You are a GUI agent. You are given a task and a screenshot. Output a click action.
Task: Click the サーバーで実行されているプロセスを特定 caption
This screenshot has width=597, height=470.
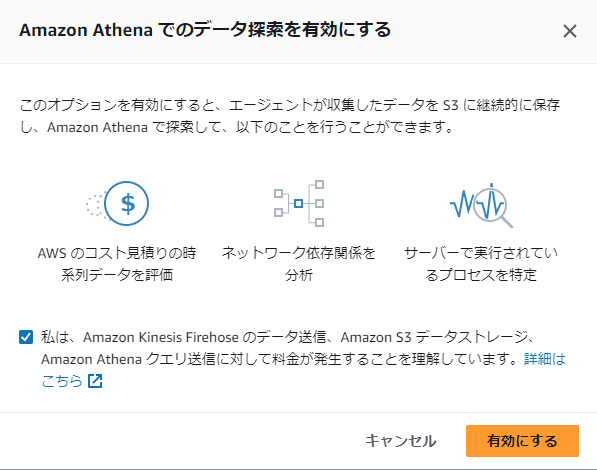(481, 264)
